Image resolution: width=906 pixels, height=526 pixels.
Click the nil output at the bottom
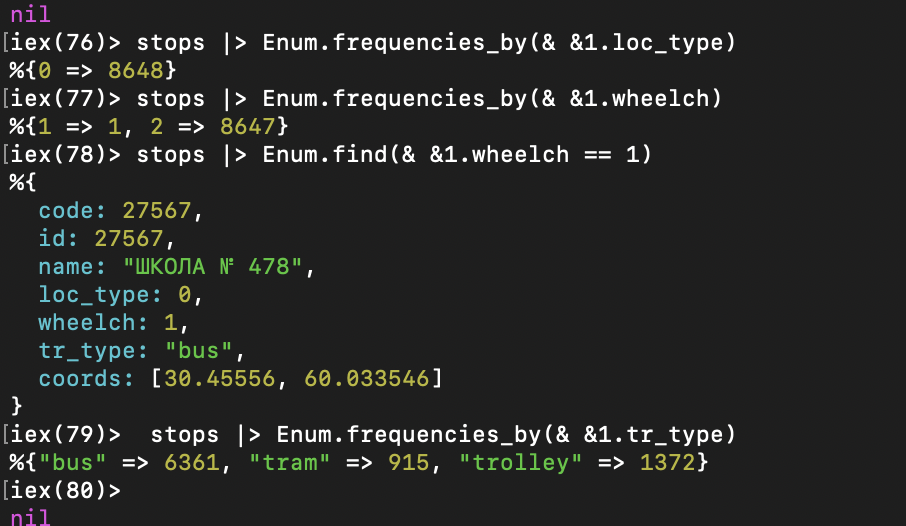click(x=30, y=516)
